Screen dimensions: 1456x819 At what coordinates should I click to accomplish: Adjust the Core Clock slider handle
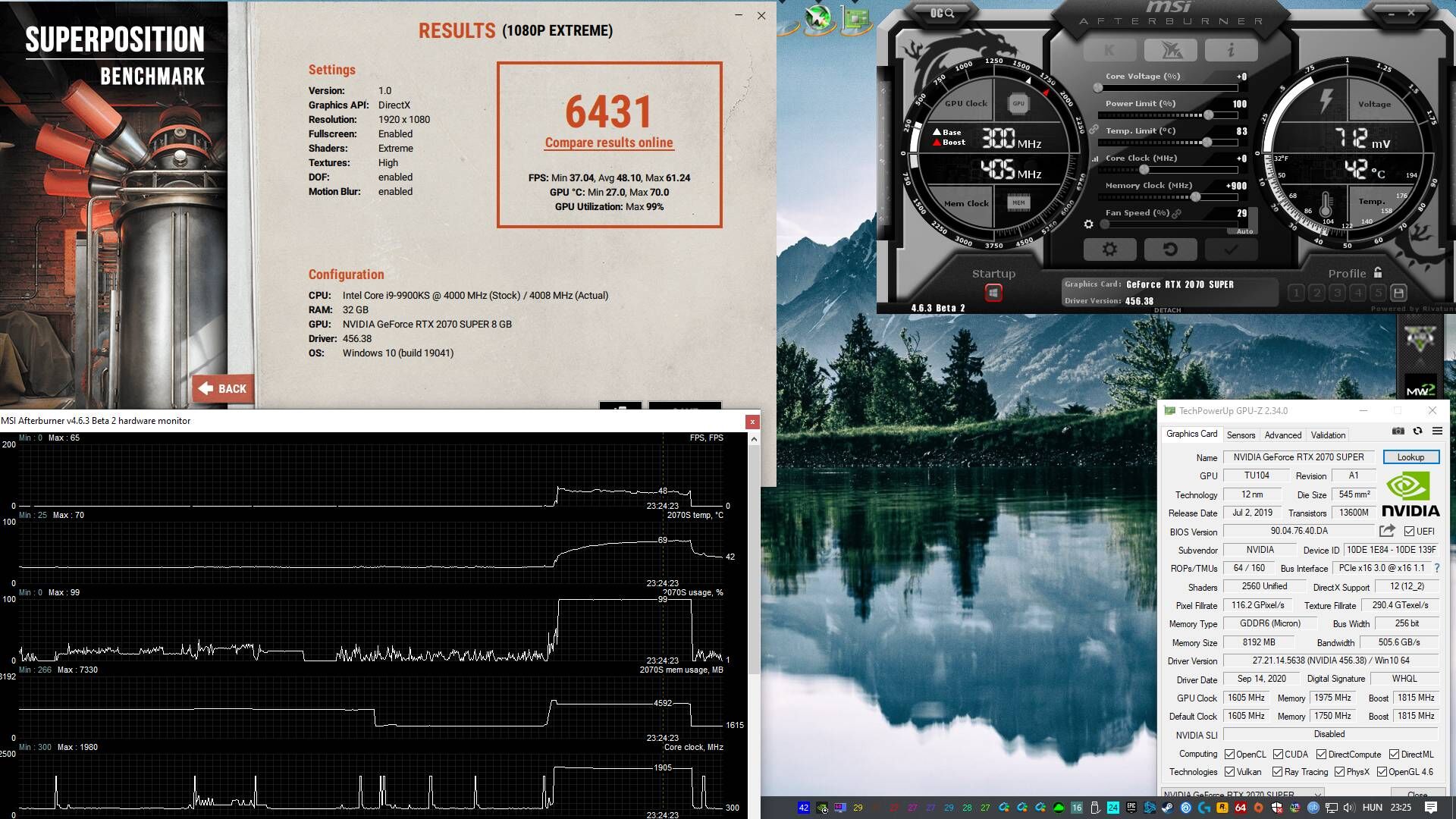click(x=1144, y=170)
